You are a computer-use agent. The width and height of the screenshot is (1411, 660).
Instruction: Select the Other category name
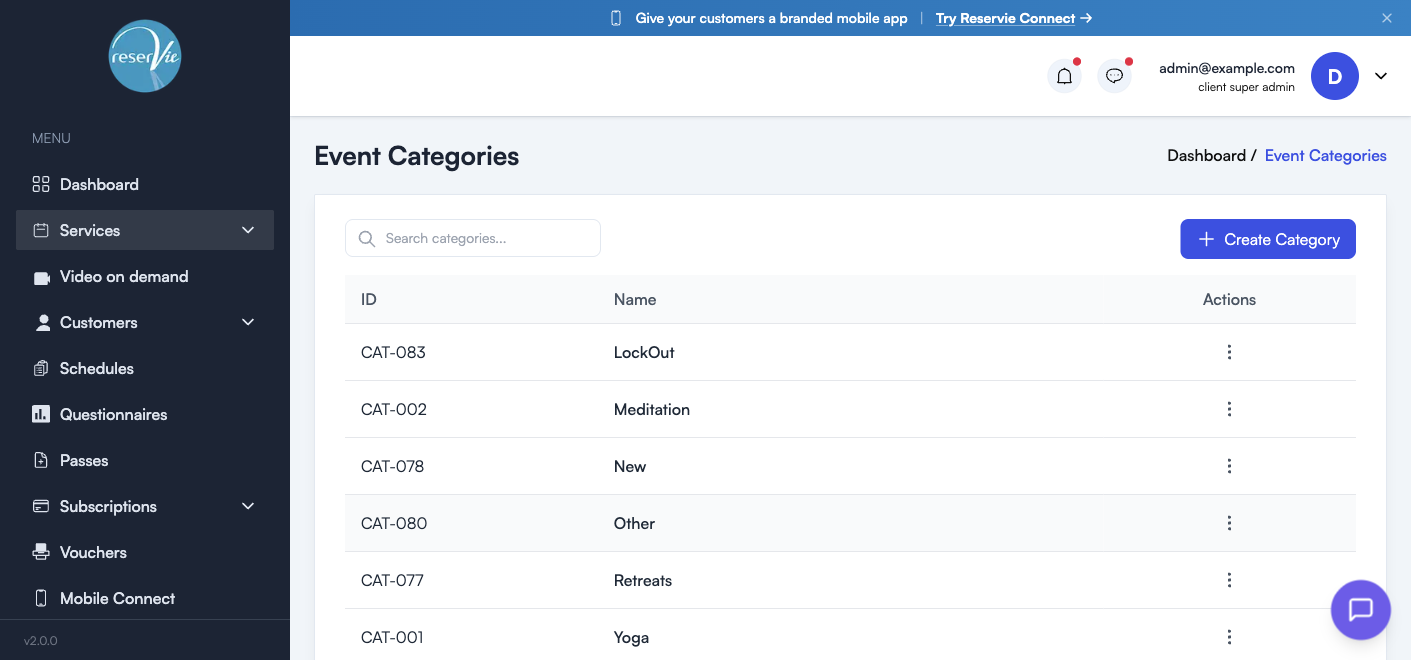(x=634, y=523)
